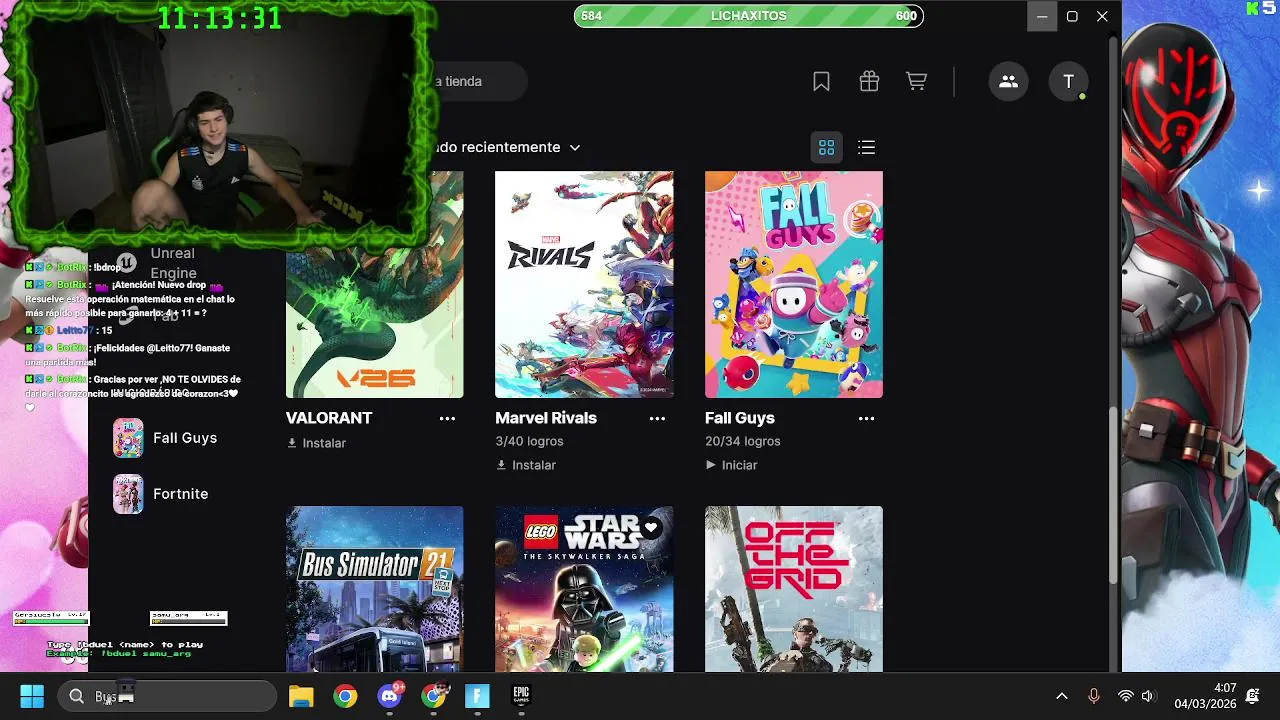Open the wishlist bookmark icon
Image resolution: width=1280 pixels, height=720 pixels.
[821, 82]
